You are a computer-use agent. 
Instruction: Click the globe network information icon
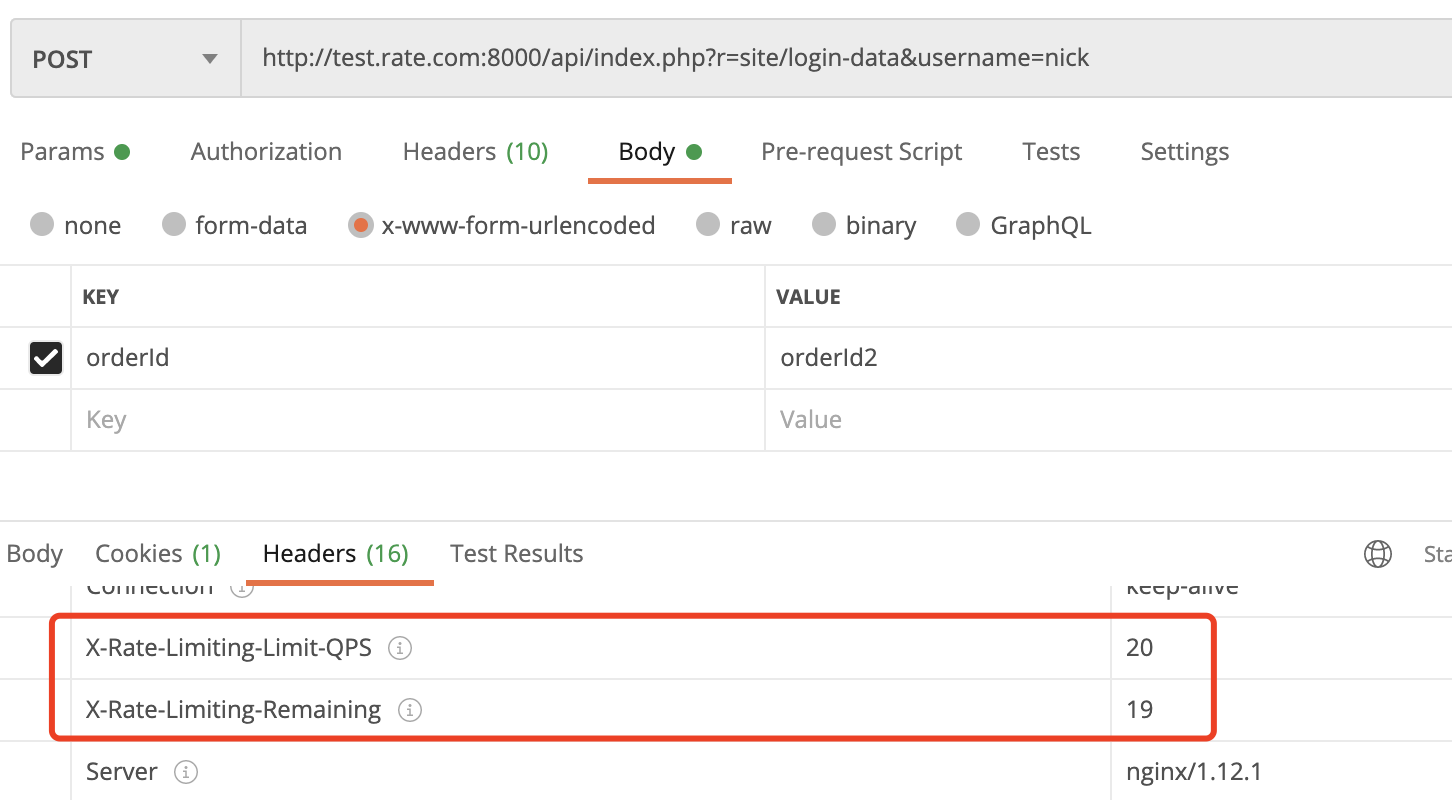[x=1378, y=554]
